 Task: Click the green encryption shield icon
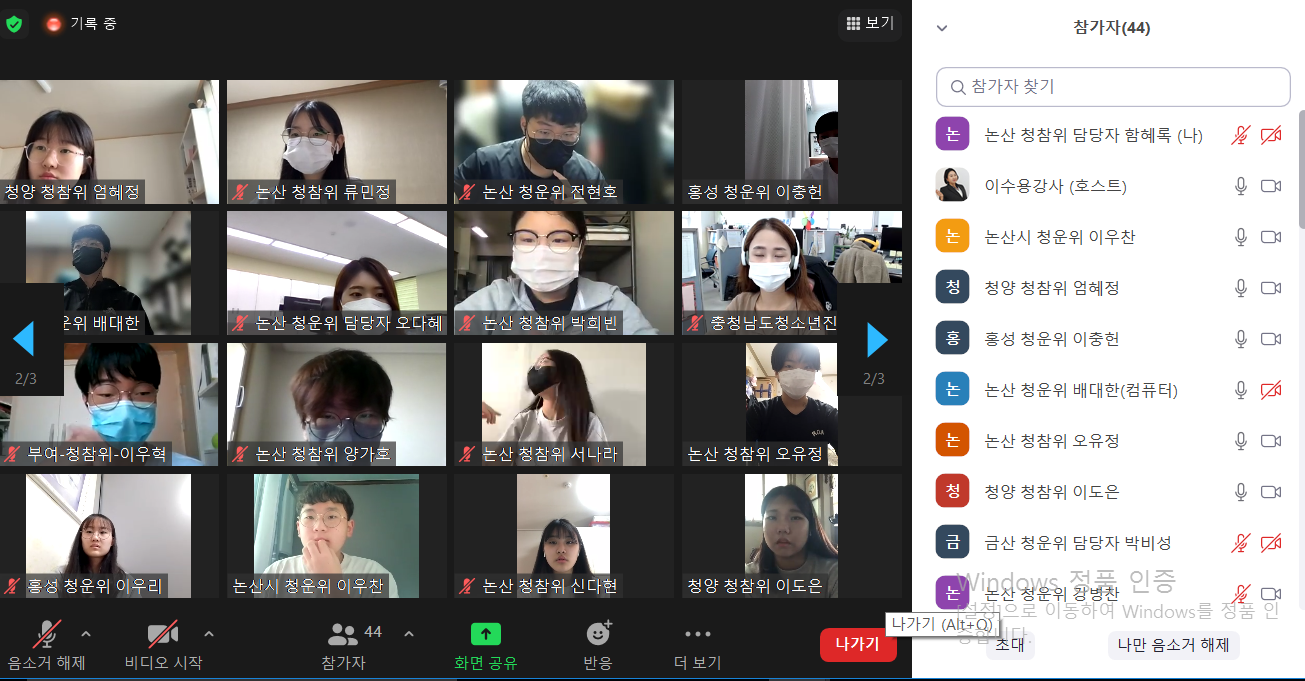[x=14, y=23]
